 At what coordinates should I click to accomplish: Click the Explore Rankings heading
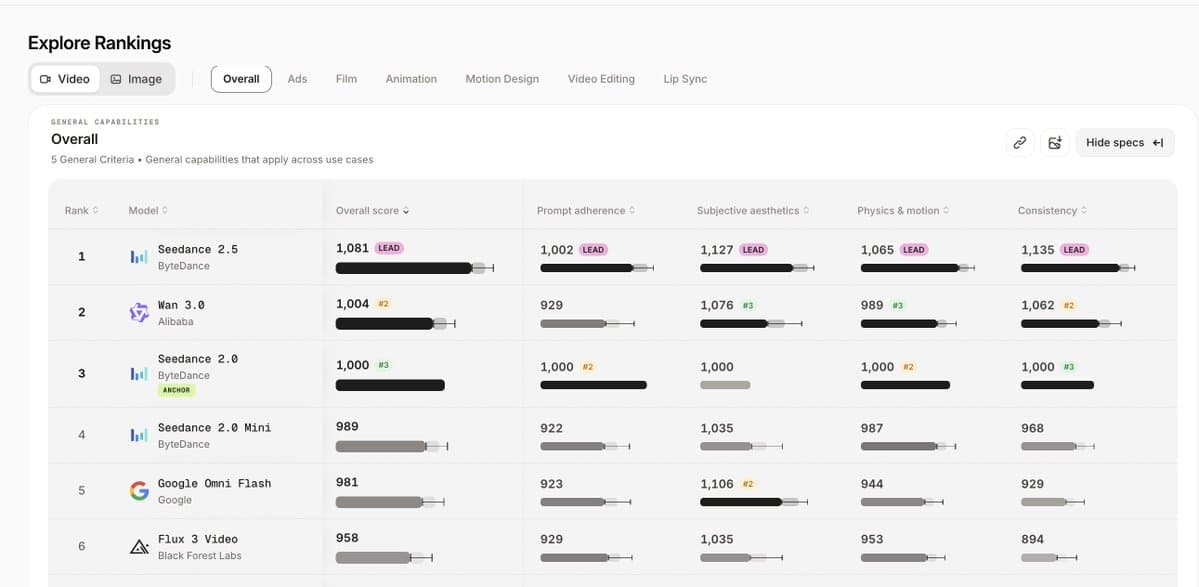tap(99, 43)
